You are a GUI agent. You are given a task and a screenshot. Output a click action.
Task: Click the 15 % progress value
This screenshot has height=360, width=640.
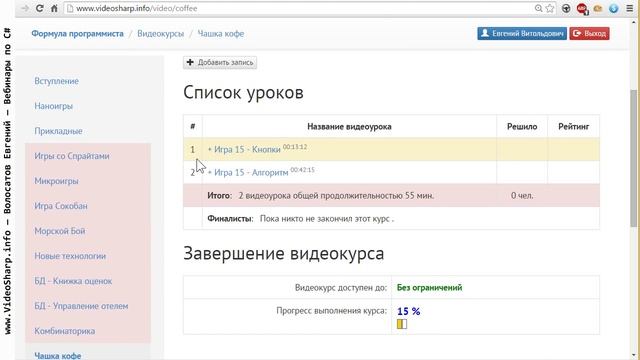[409, 311]
